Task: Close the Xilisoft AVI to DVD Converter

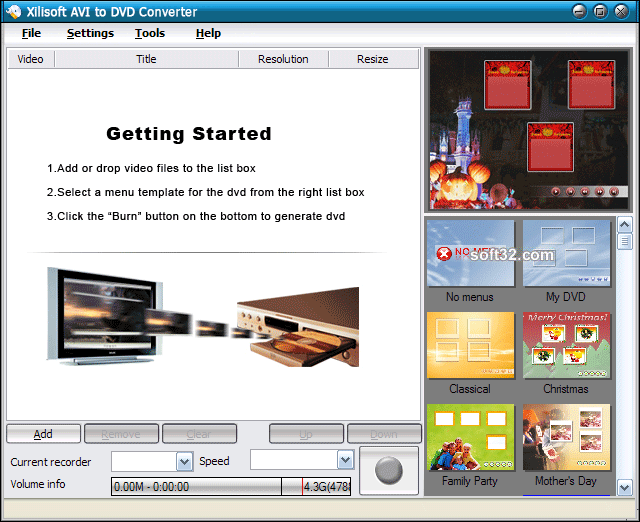Action: pos(621,11)
